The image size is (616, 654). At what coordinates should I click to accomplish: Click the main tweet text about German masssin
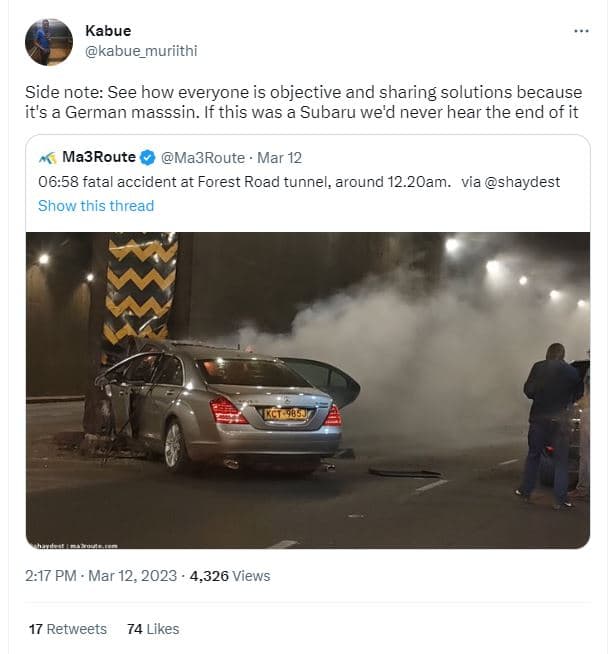pos(303,102)
